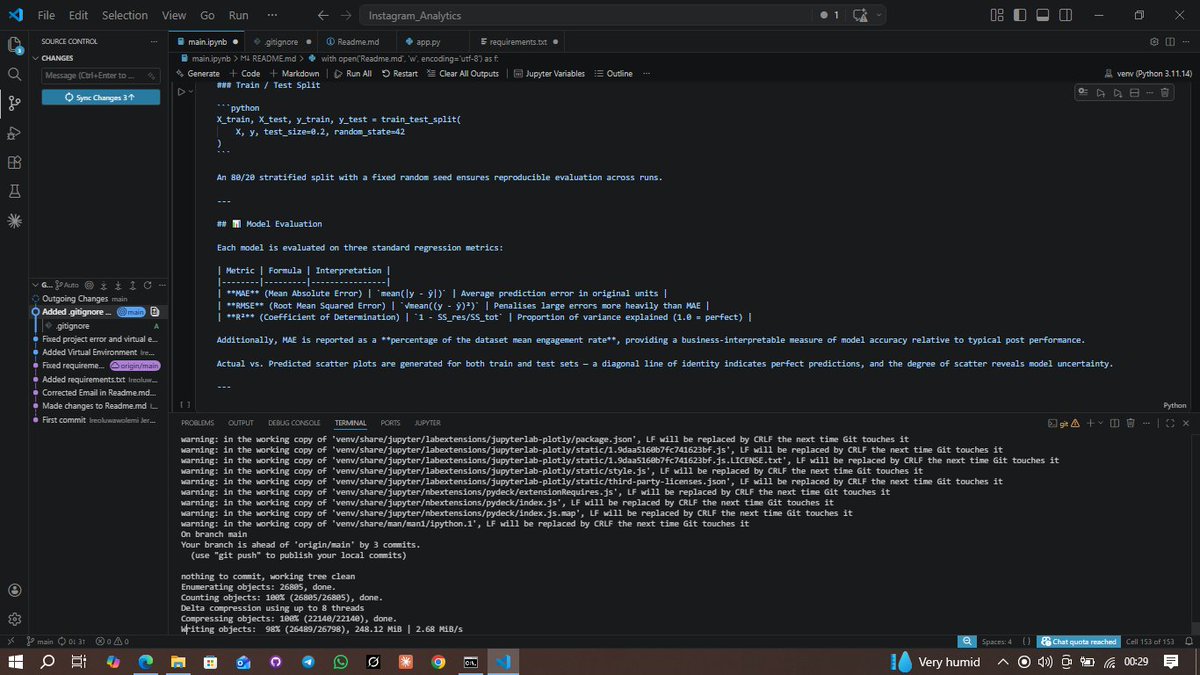Open the Extensions view
This screenshot has height=675, width=1200.
tap(15, 162)
